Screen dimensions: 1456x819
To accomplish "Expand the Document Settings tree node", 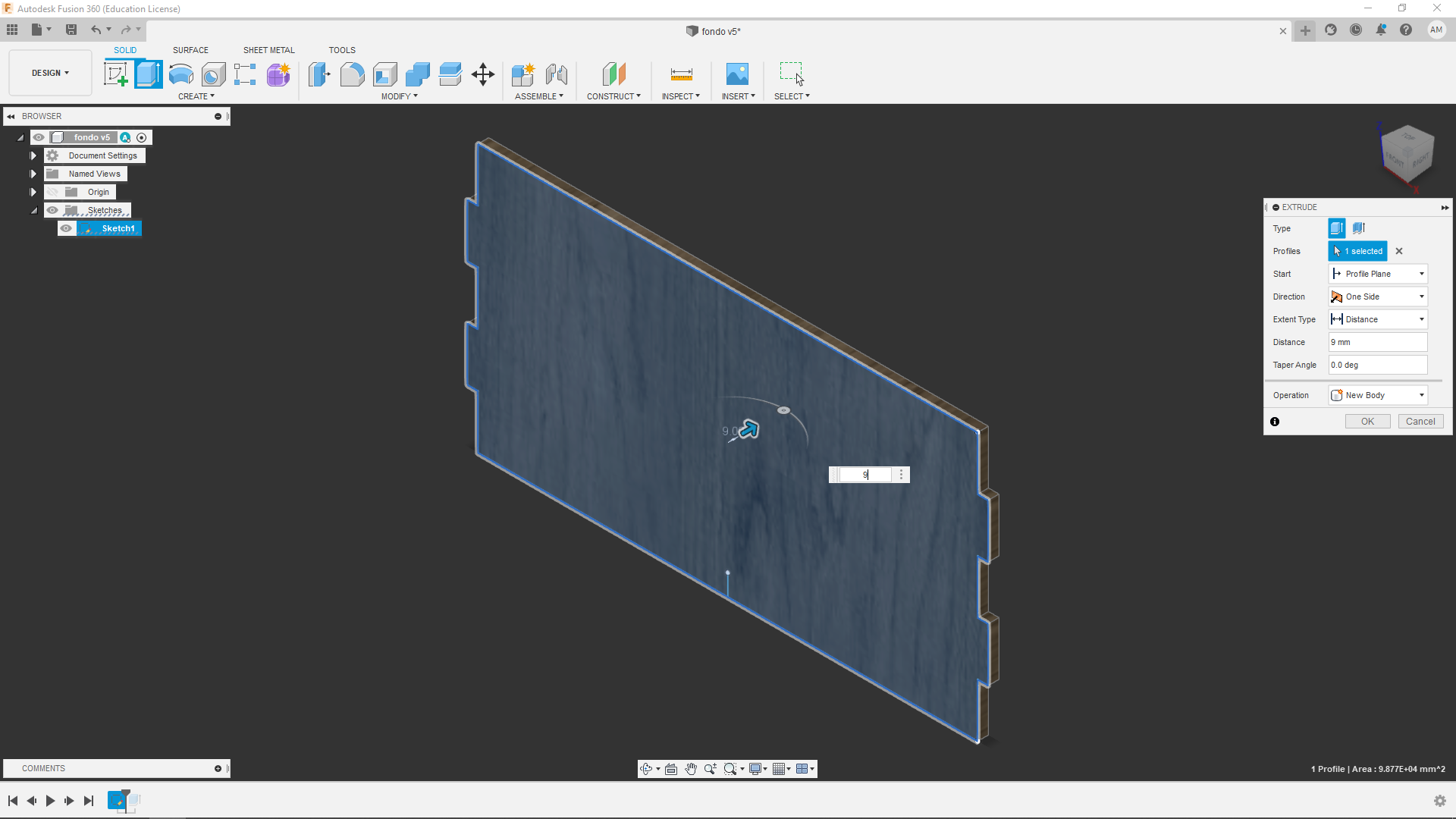I will pos(33,155).
